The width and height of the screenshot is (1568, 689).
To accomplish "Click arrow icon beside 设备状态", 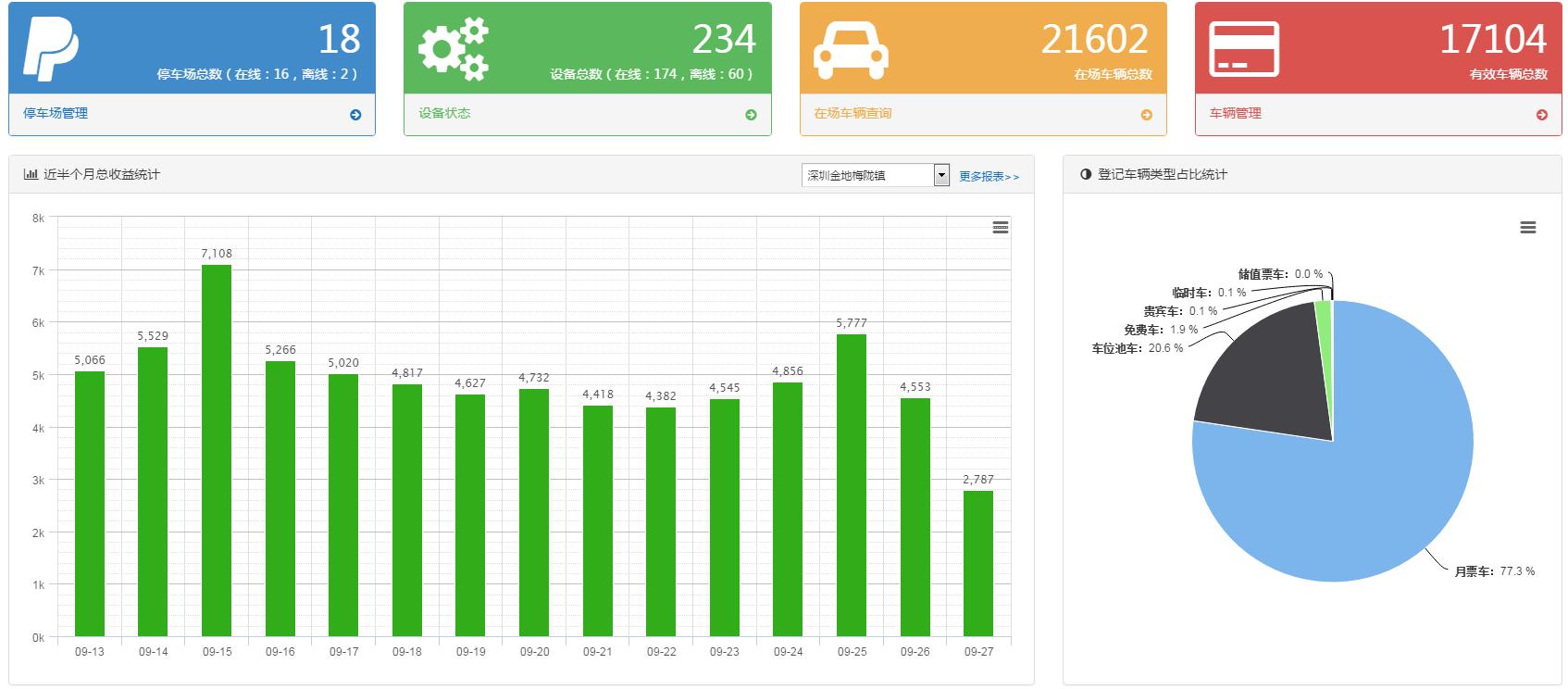I will point(751,115).
